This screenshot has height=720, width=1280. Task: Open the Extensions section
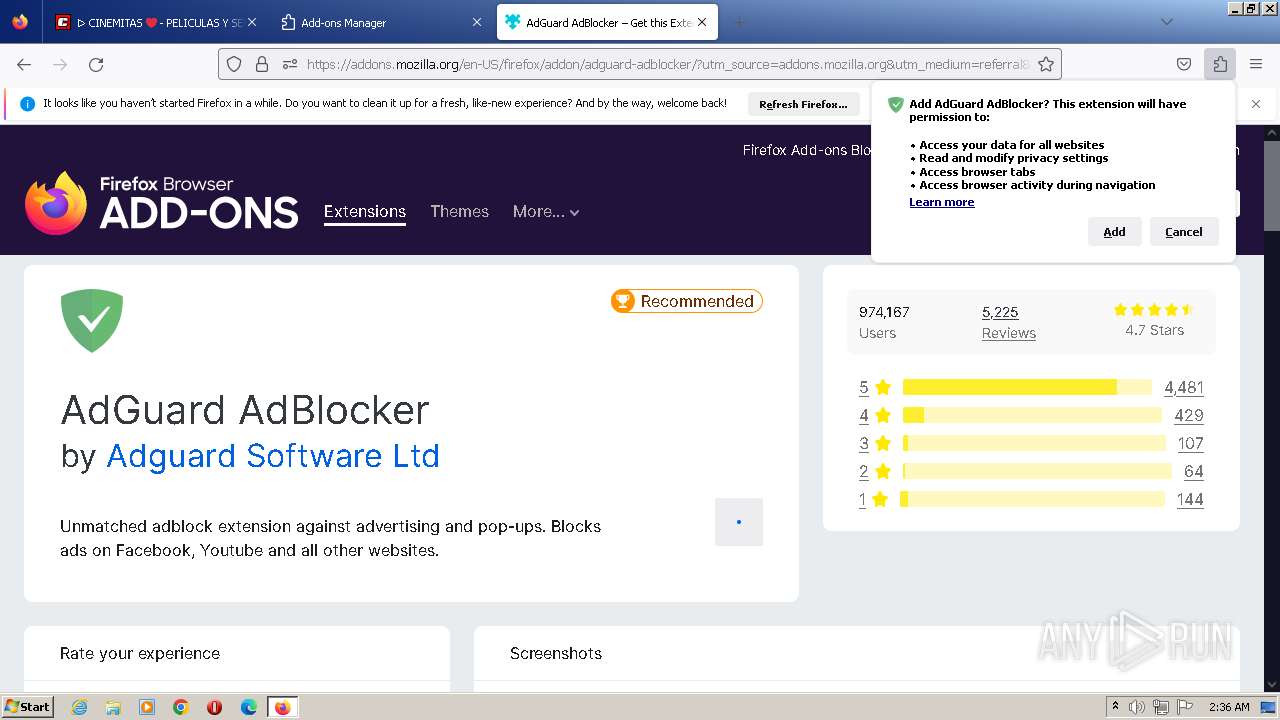click(365, 212)
